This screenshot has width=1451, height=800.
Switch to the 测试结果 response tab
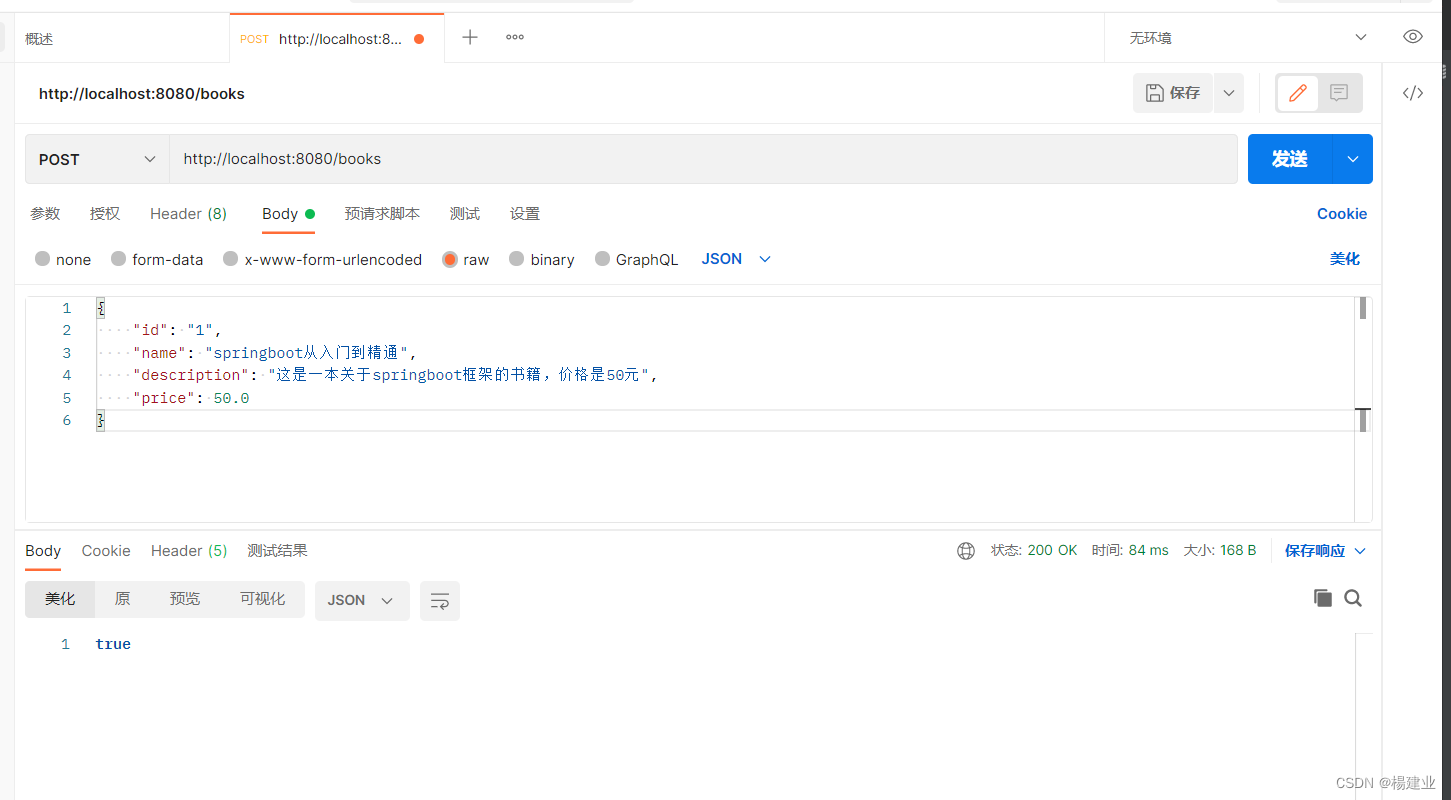pos(277,550)
